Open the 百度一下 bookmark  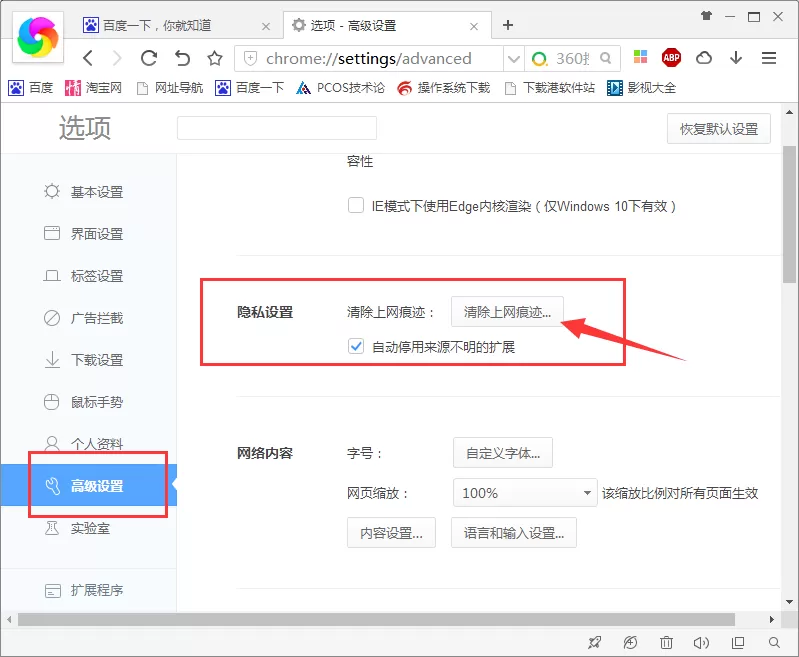pos(249,88)
